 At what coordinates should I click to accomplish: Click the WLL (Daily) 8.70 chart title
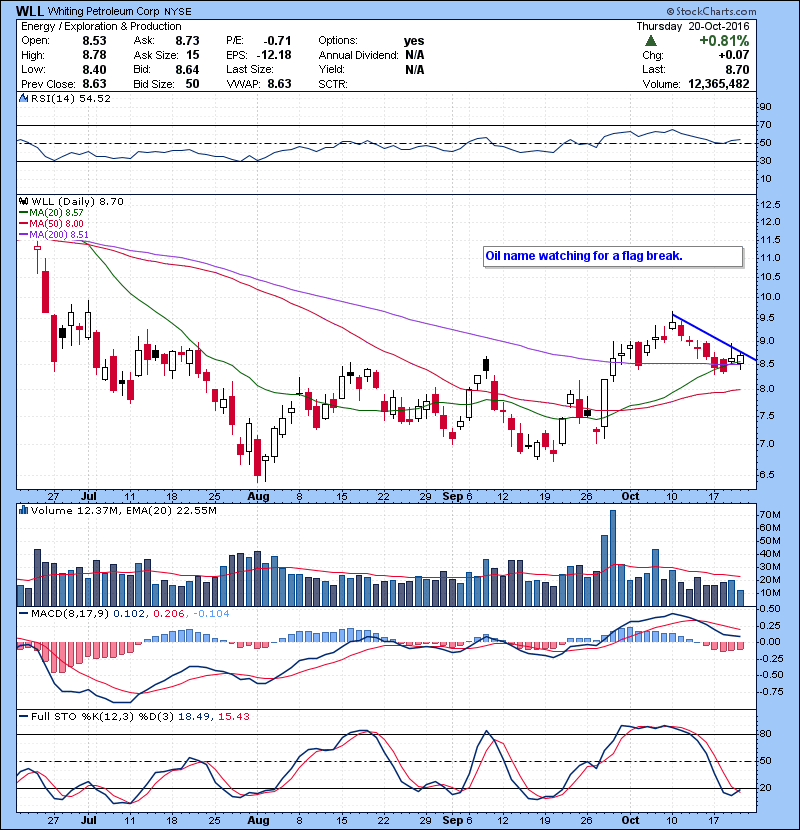tap(77, 201)
